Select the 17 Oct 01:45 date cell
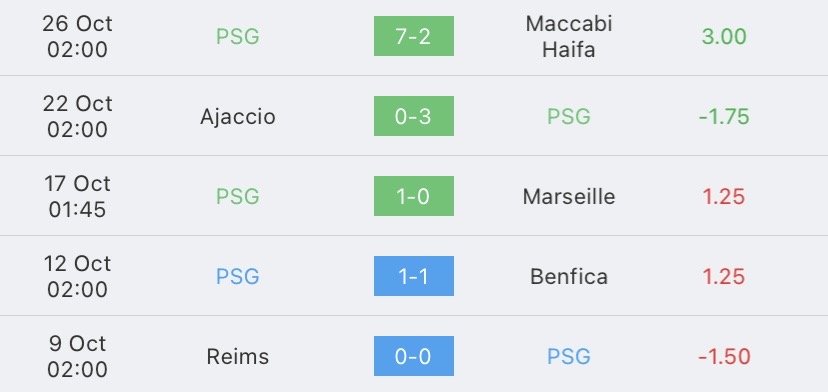Viewport: 828px width, 392px height. (x=78, y=197)
